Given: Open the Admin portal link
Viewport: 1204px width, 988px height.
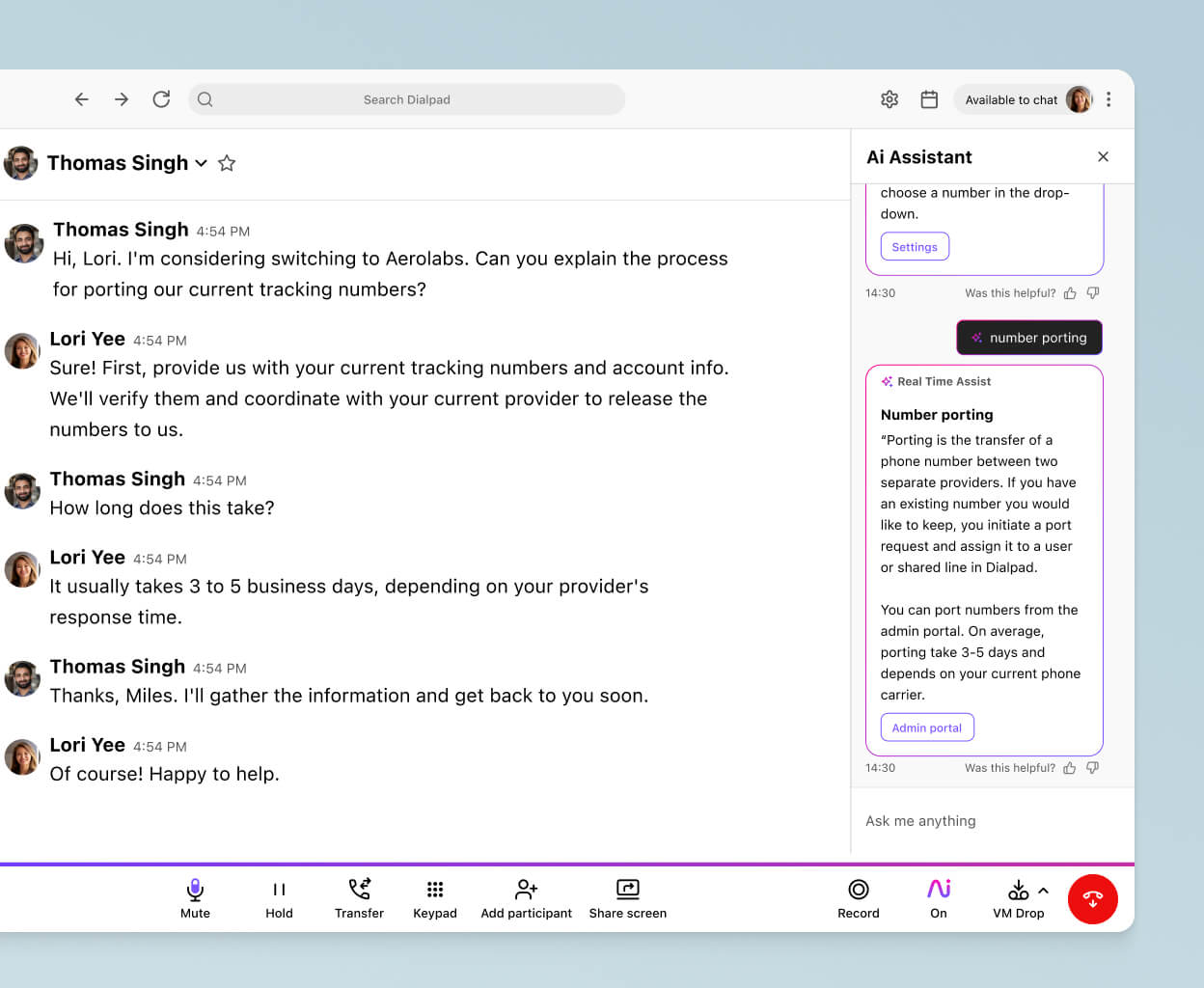Looking at the screenshot, I should [927, 727].
